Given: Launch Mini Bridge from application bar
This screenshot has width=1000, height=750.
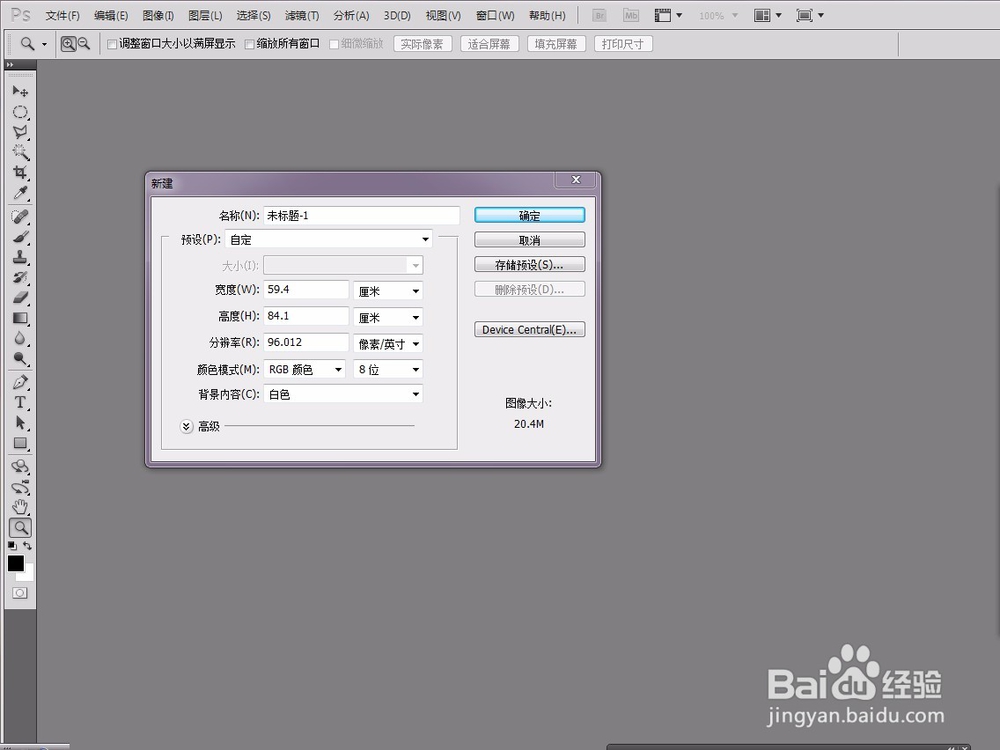Looking at the screenshot, I should pyautogui.click(x=631, y=15).
